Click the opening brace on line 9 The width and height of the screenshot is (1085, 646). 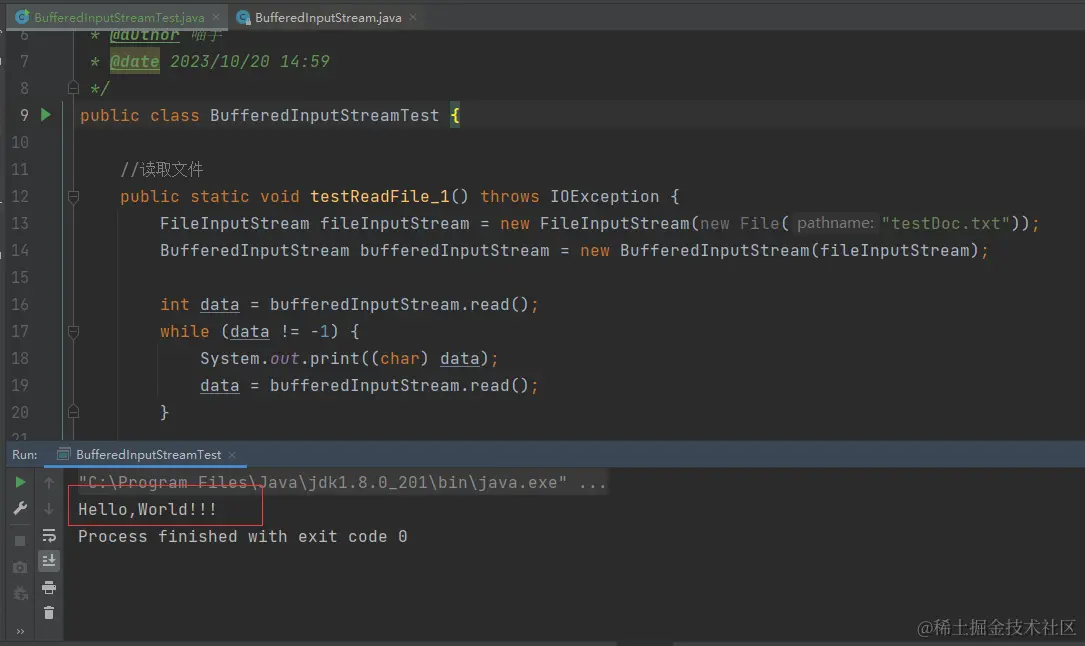[x=455, y=116]
